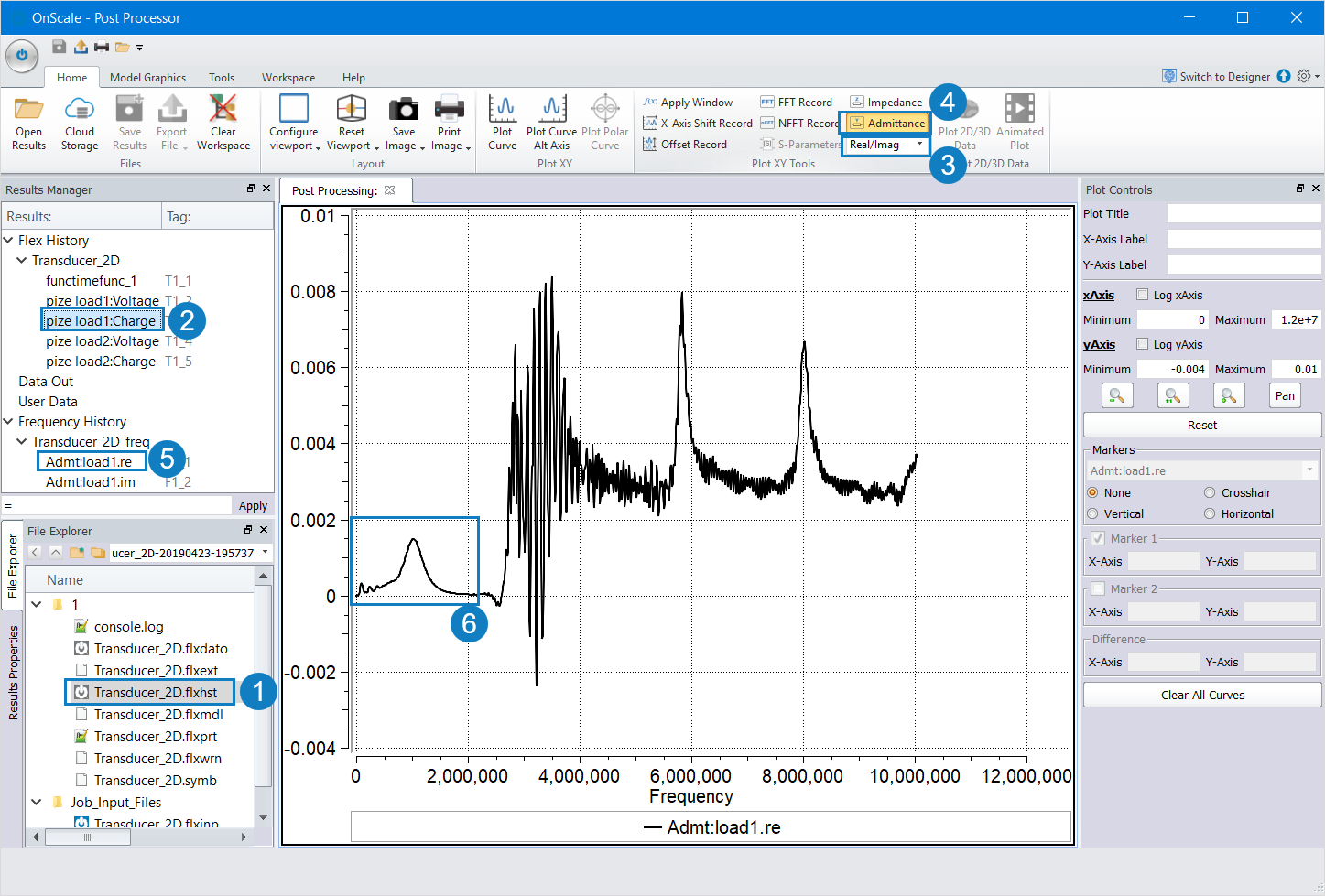Image resolution: width=1325 pixels, height=896 pixels.
Task: Enable Log xAxis checkbox
Action: [1142, 295]
